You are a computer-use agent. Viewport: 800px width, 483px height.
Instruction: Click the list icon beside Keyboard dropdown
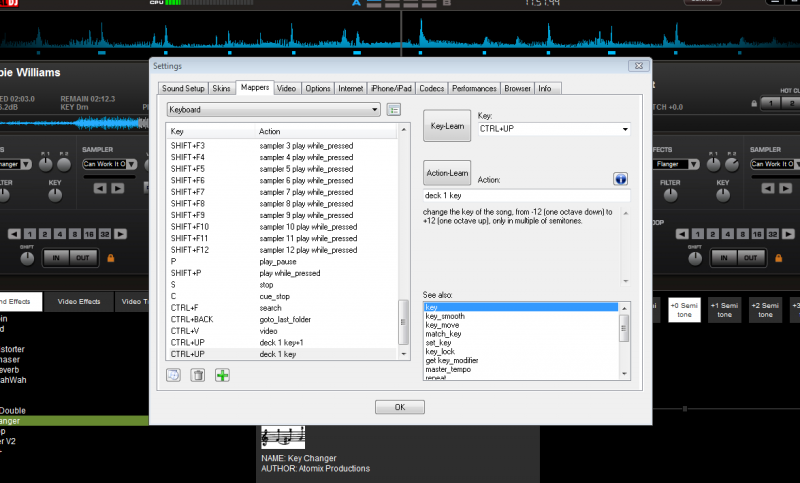(393, 109)
